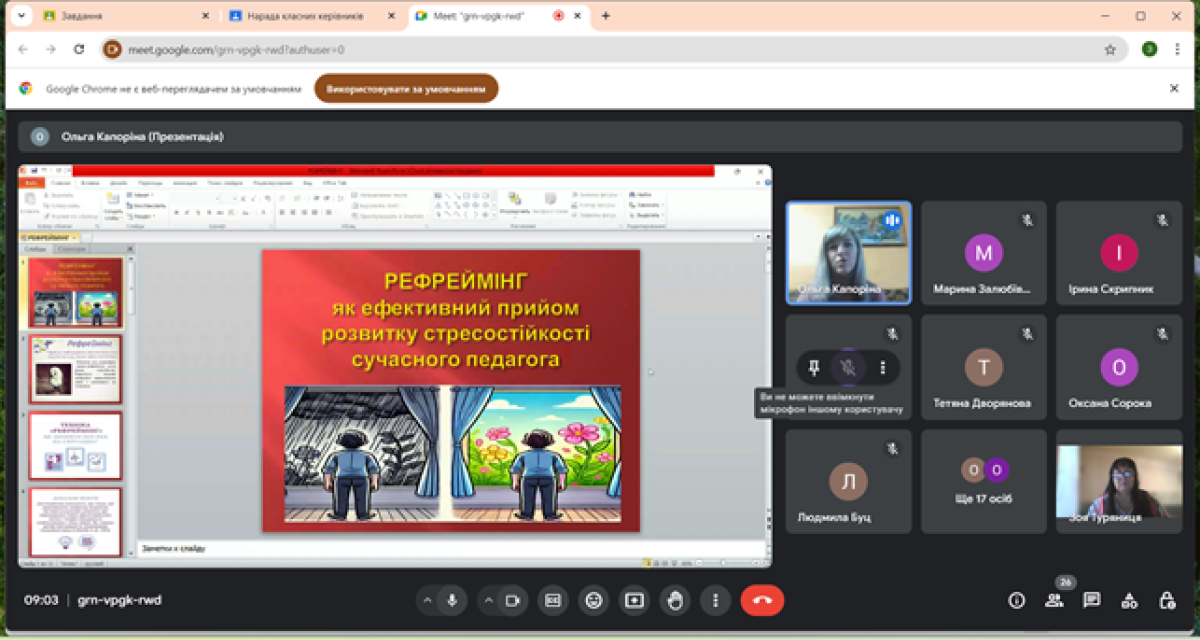Image resolution: width=1200 pixels, height=640 pixels.
Task: Pin the hovered participant tile
Action: click(814, 368)
